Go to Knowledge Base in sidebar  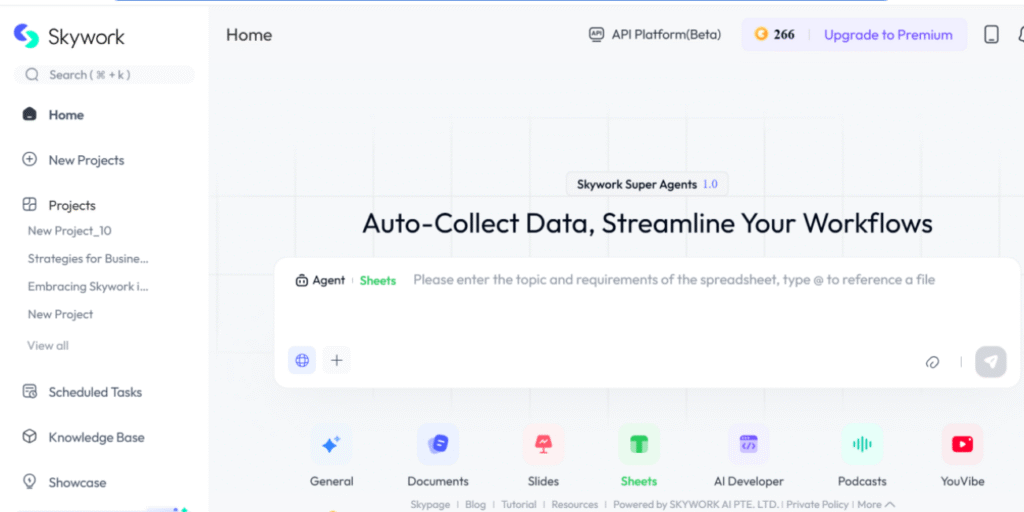coord(96,437)
